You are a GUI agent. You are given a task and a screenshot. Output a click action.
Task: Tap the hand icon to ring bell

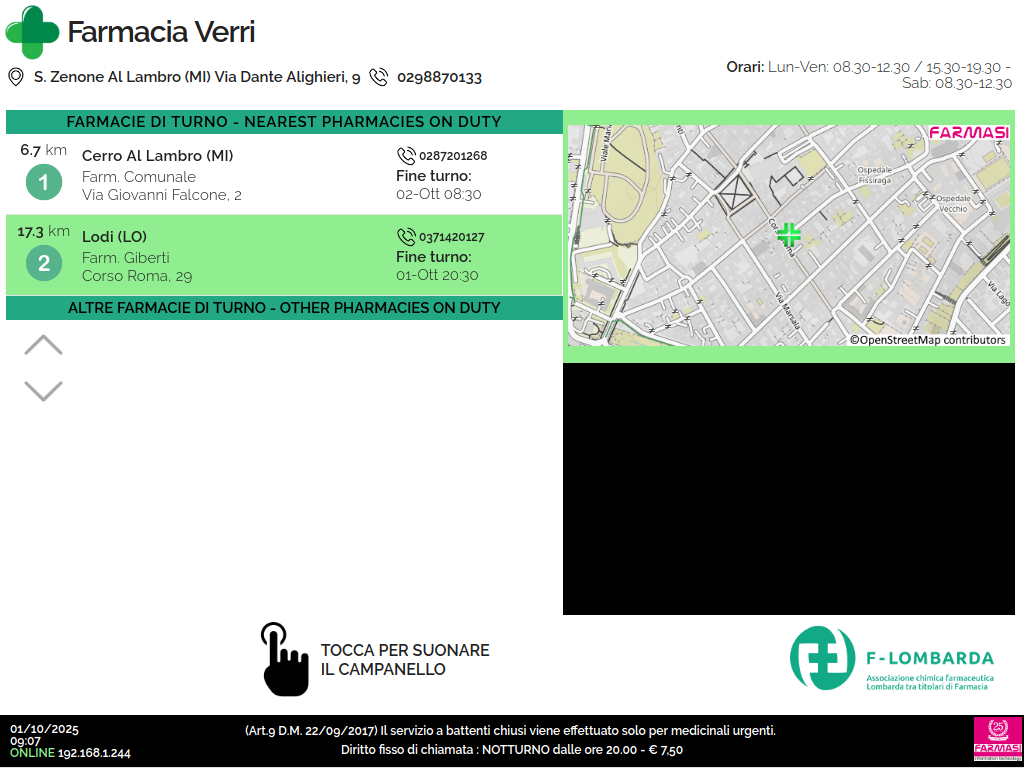[284, 659]
